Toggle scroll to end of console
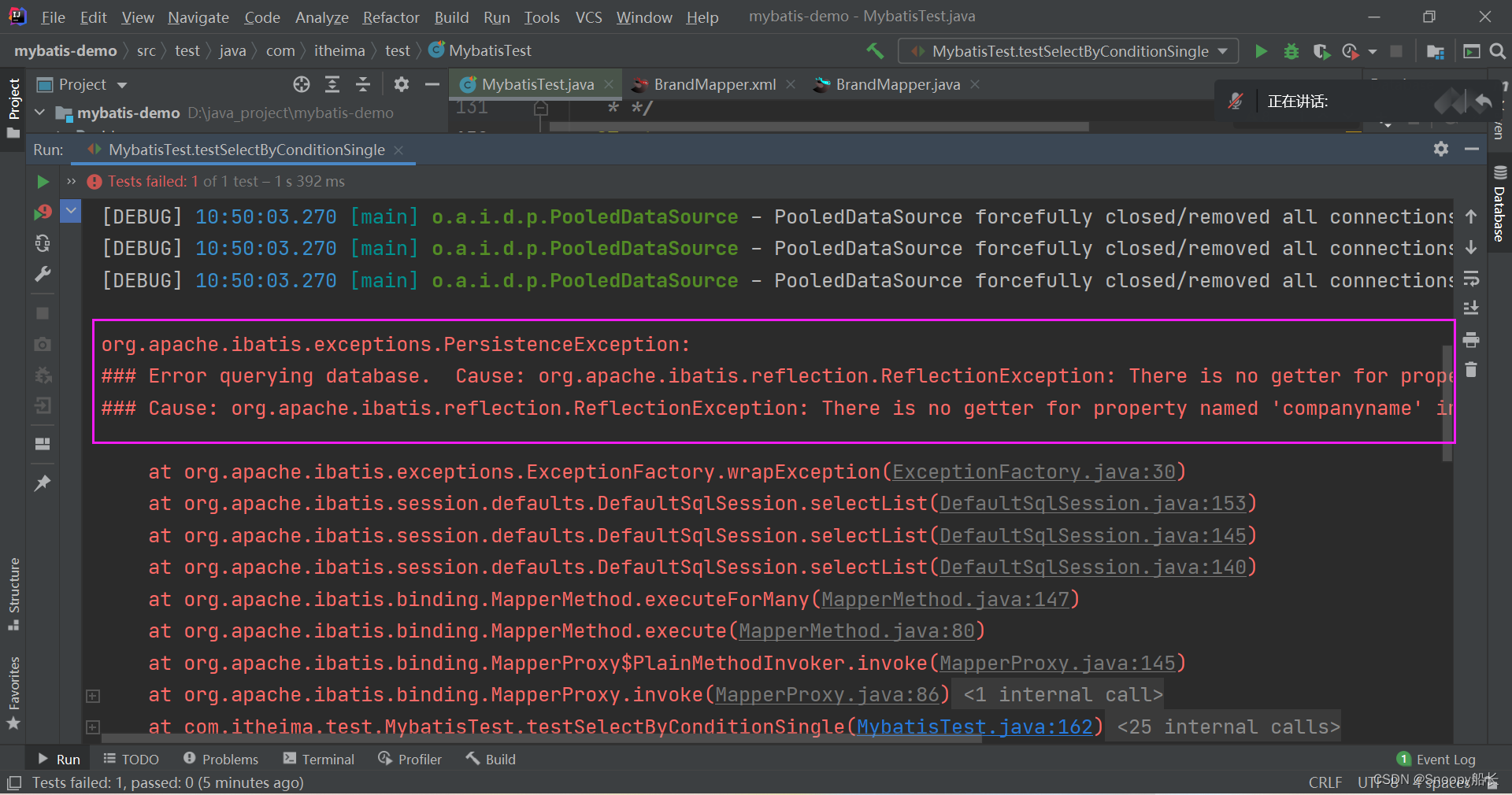The image size is (1512, 795). click(x=1471, y=309)
